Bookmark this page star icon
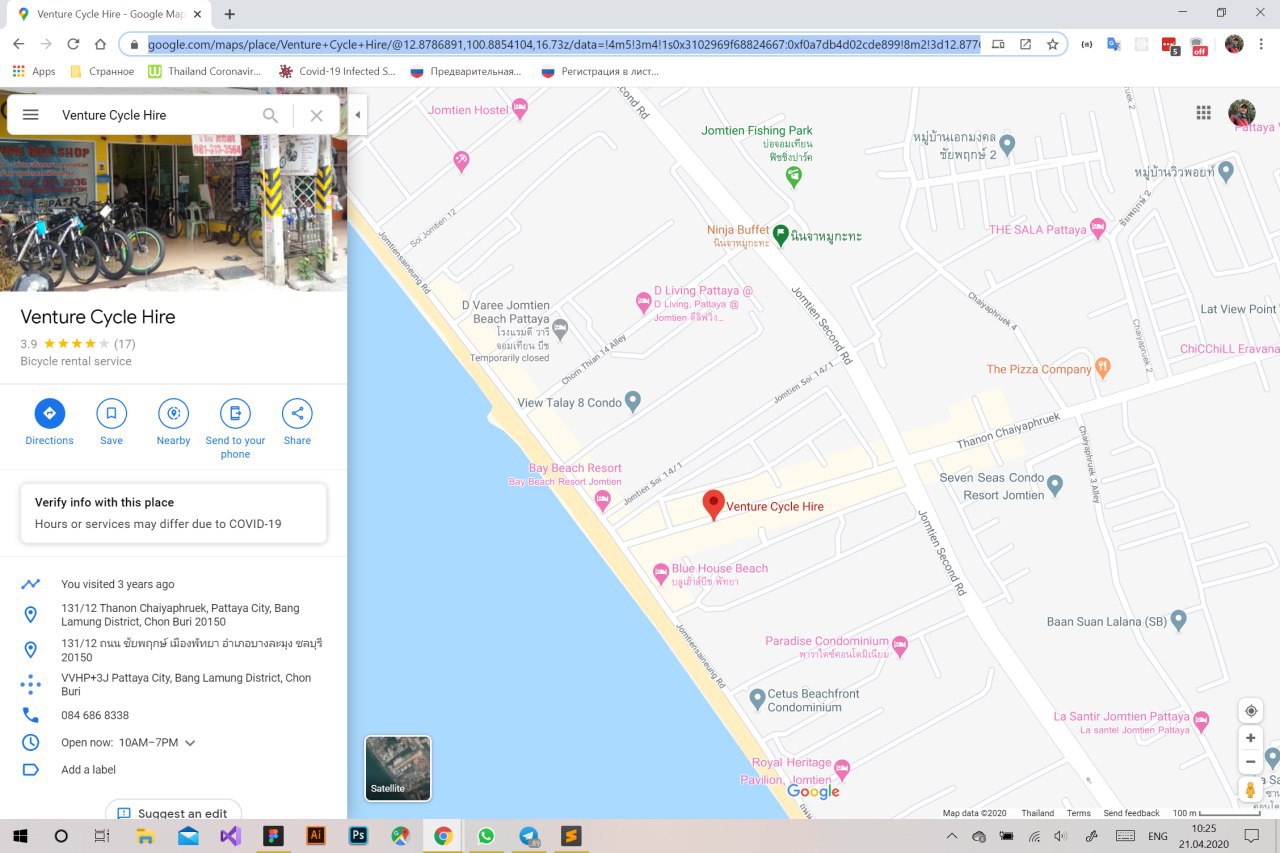1280x853 pixels. (x=1052, y=44)
